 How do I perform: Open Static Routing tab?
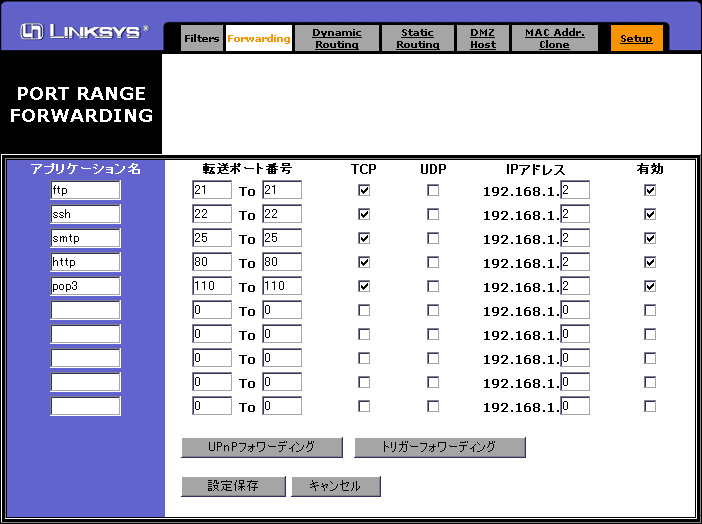tap(417, 39)
